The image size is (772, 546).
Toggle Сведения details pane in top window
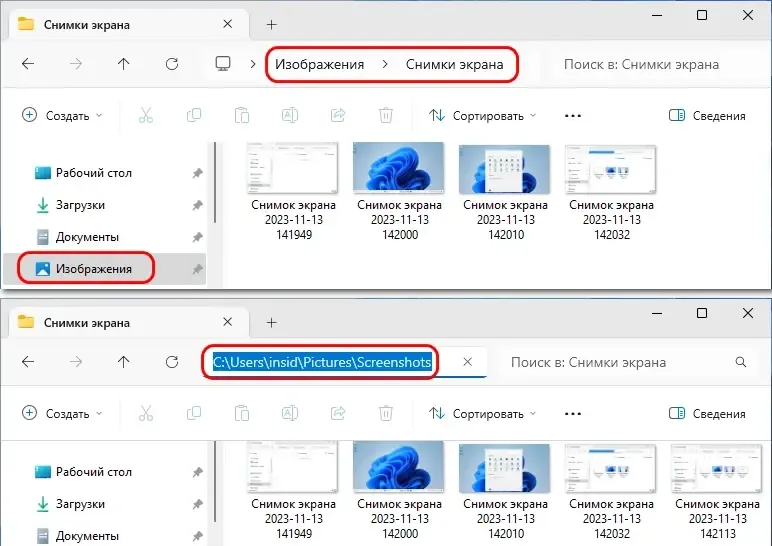(x=707, y=116)
